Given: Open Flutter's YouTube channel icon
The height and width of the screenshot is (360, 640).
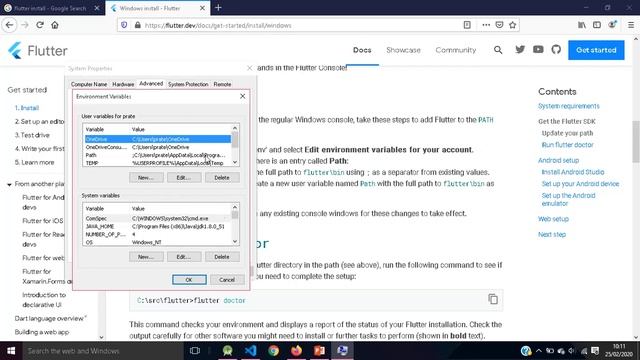Looking at the screenshot, I should pyautogui.click(x=538, y=49).
